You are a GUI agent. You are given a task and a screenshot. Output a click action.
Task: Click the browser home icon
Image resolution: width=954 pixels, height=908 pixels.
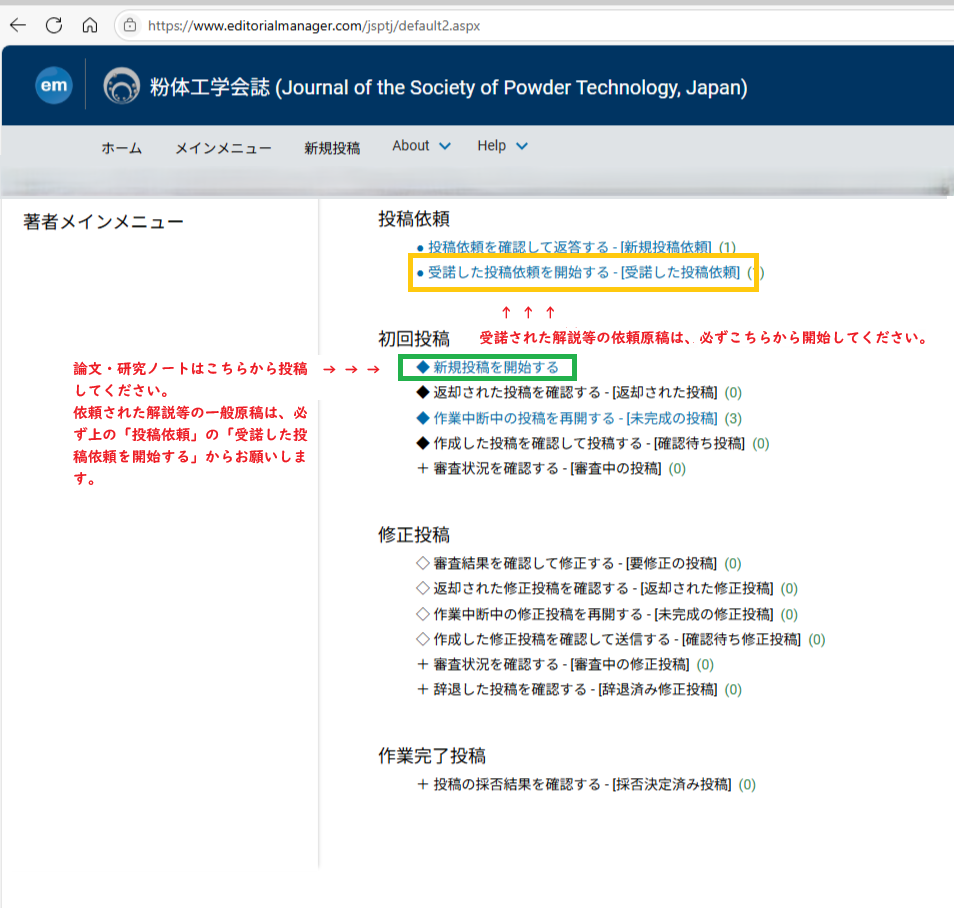[90, 25]
